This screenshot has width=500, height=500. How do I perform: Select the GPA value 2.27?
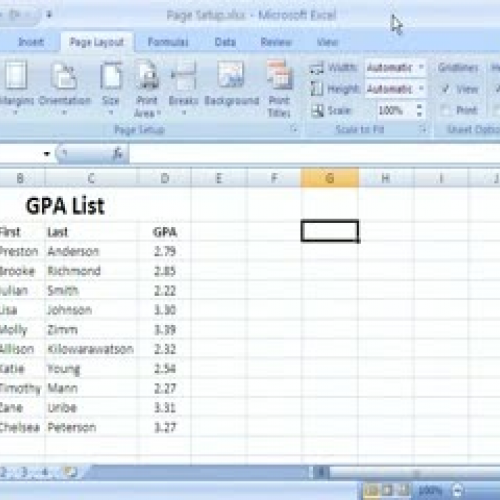(x=165, y=388)
